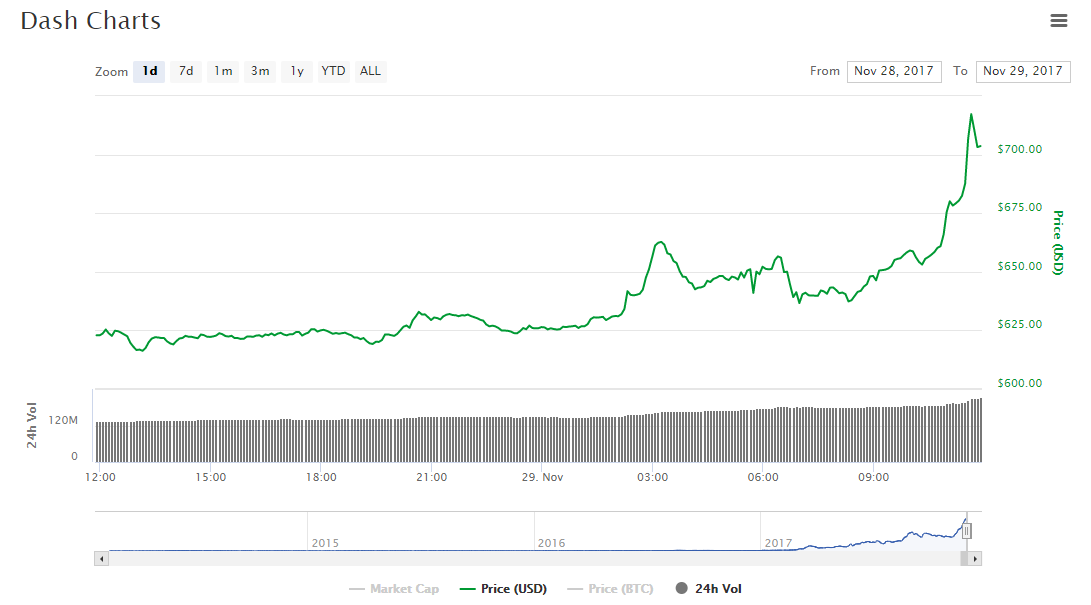This screenshot has height=605, width=1091.
Task: Select the 1m zoom range
Action: pos(223,71)
